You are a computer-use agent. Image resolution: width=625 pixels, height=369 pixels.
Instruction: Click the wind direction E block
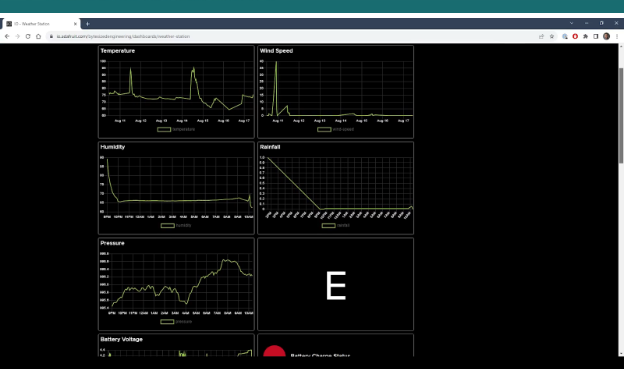(336, 285)
